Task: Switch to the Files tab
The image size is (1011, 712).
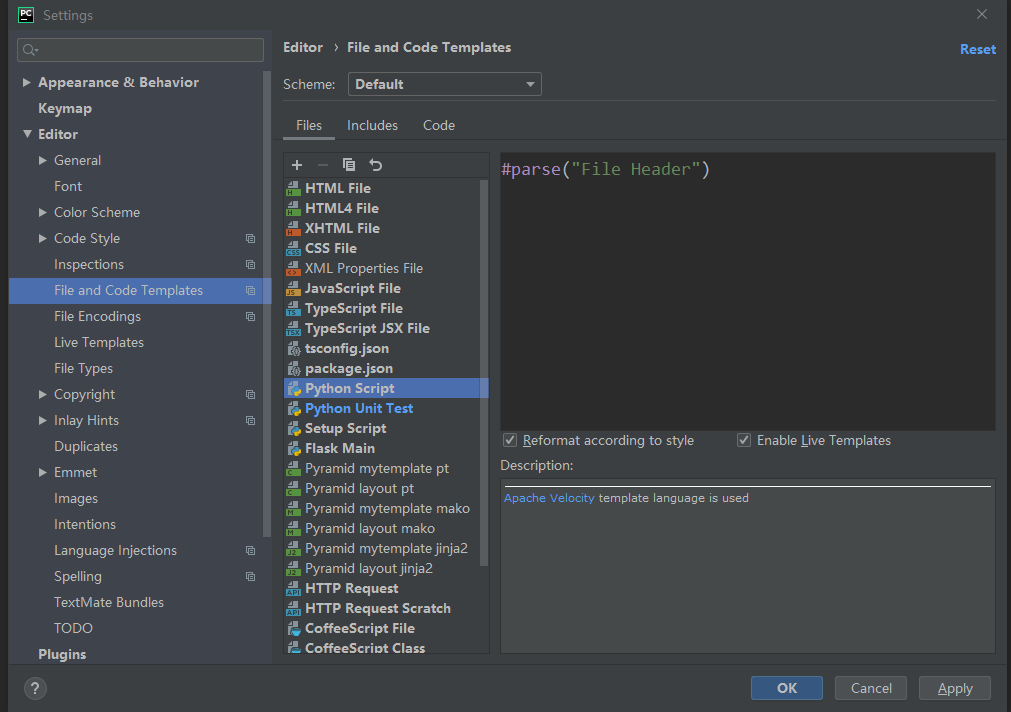Action: (309, 126)
